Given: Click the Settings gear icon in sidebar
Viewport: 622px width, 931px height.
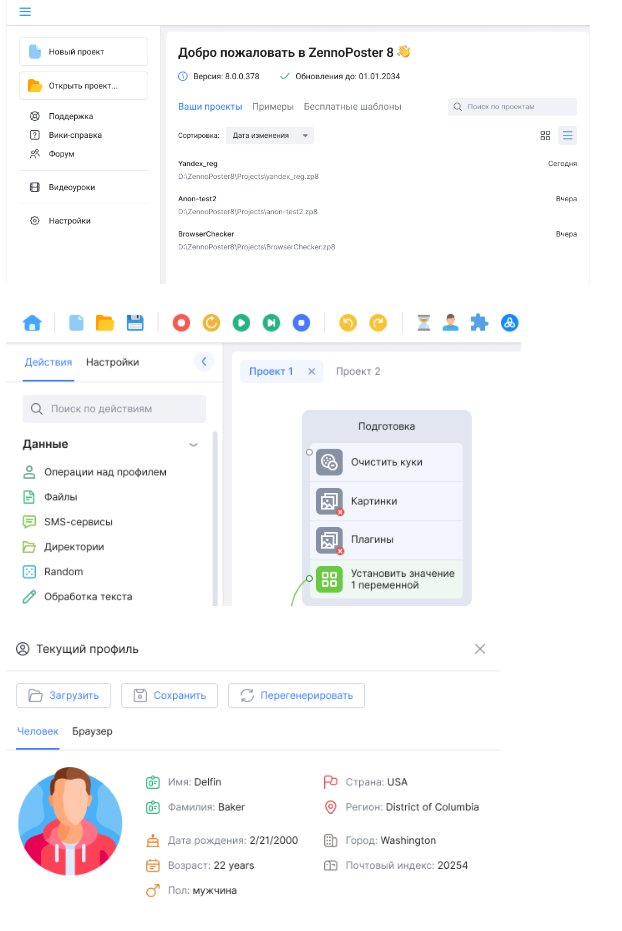Looking at the screenshot, I should [x=35, y=220].
